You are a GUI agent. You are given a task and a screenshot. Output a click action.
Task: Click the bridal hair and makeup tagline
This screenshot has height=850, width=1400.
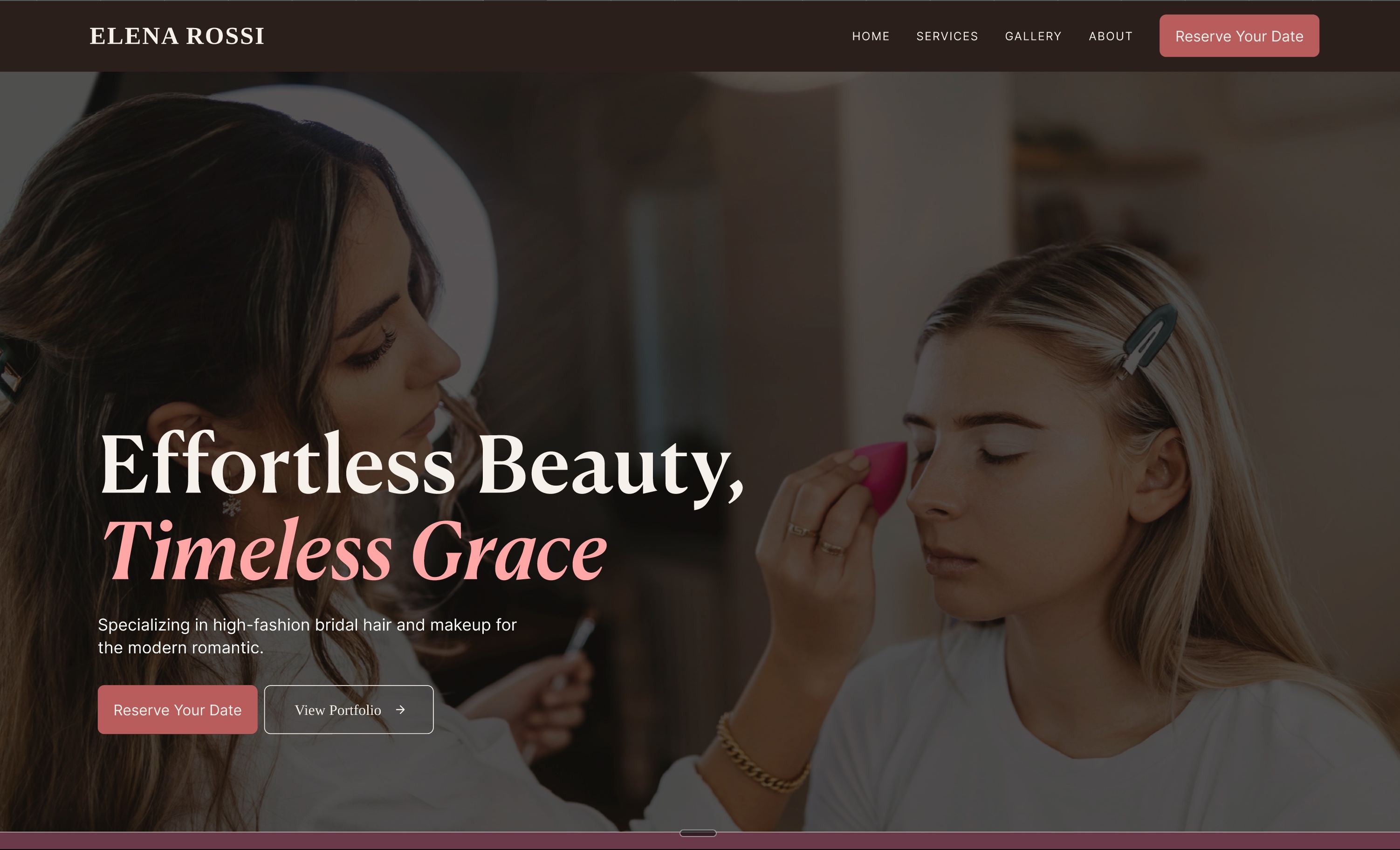click(x=308, y=636)
